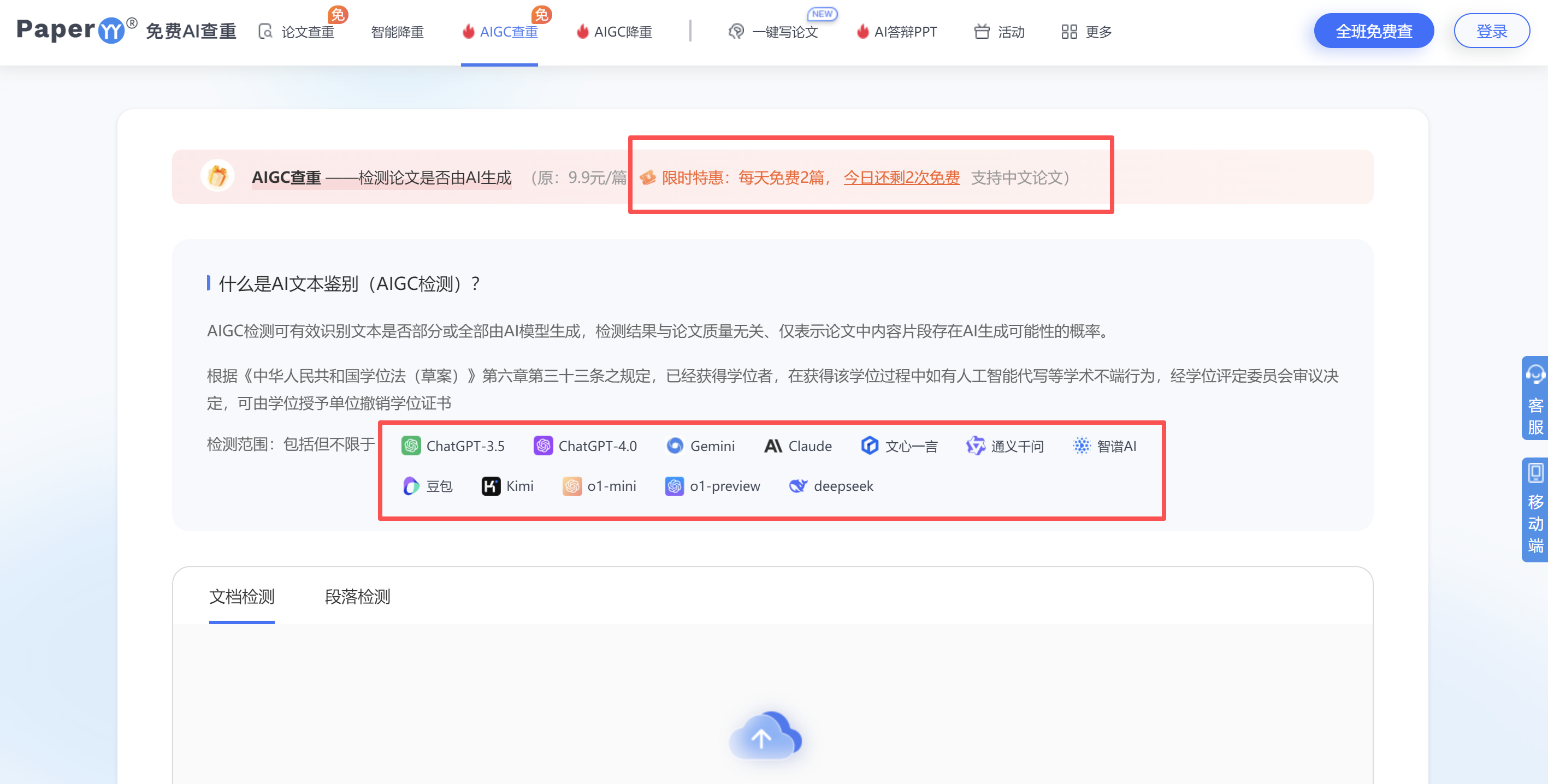
Task: Click the 什么是AI文本鉴别 heading
Action: 349,283
